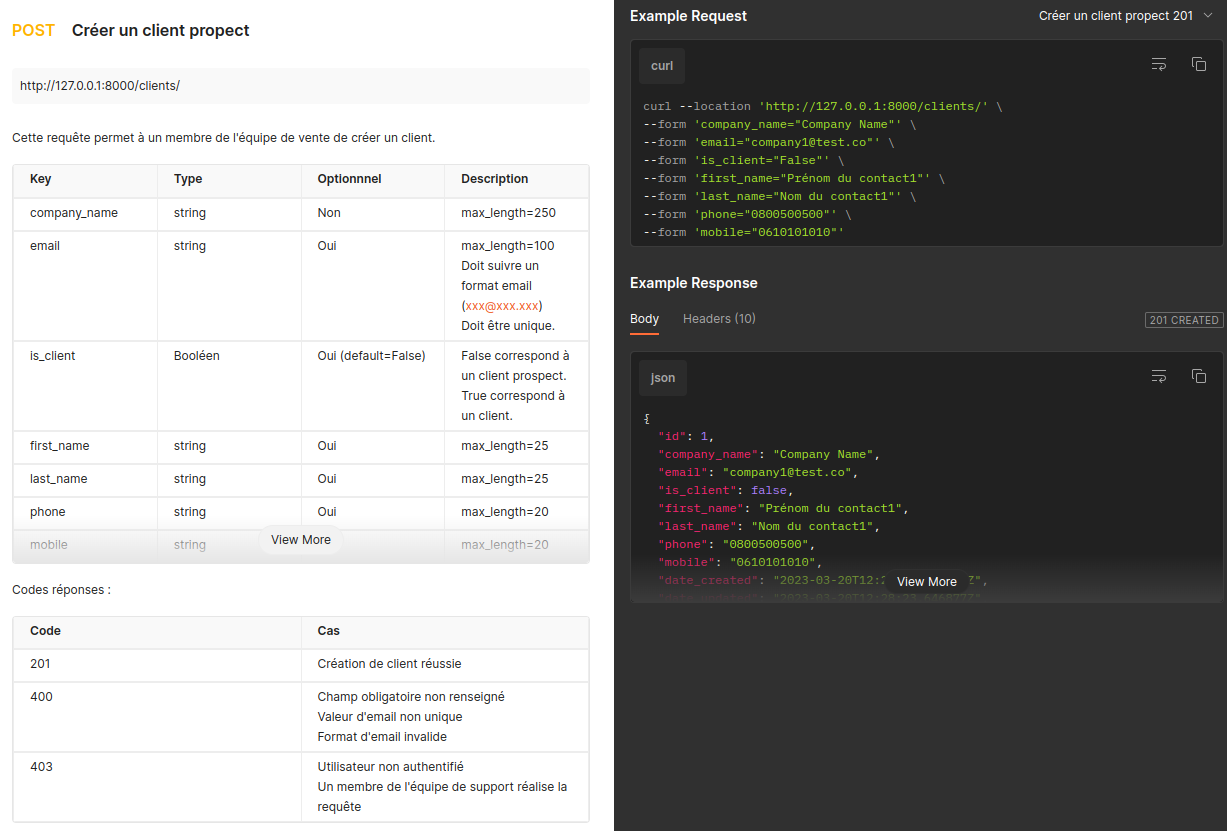The width and height of the screenshot is (1227, 831).
Task: Click the orange POST method label
Action: click(x=33, y=31)
